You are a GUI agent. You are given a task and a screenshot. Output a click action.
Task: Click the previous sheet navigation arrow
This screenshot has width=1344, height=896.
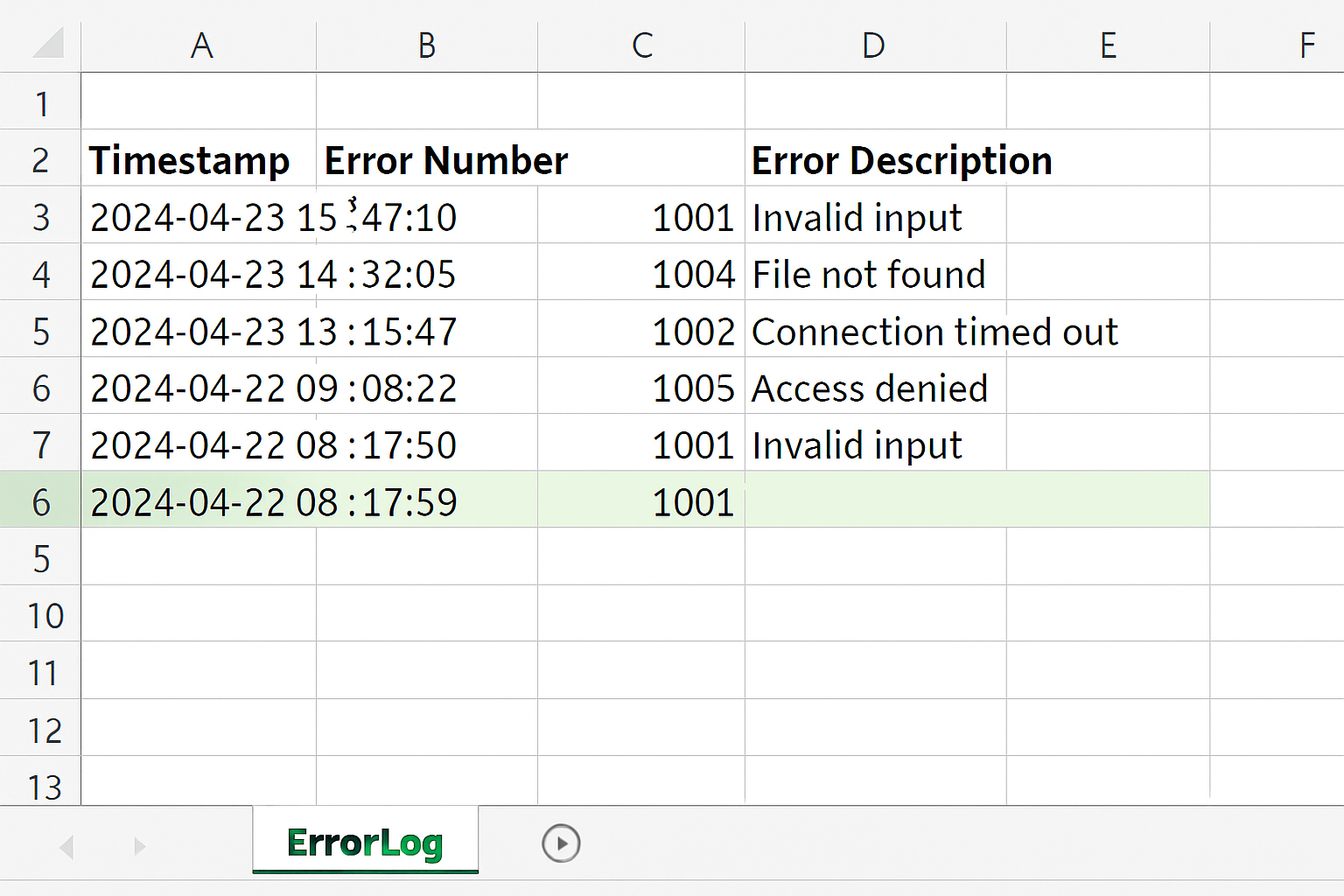(66, 846)
